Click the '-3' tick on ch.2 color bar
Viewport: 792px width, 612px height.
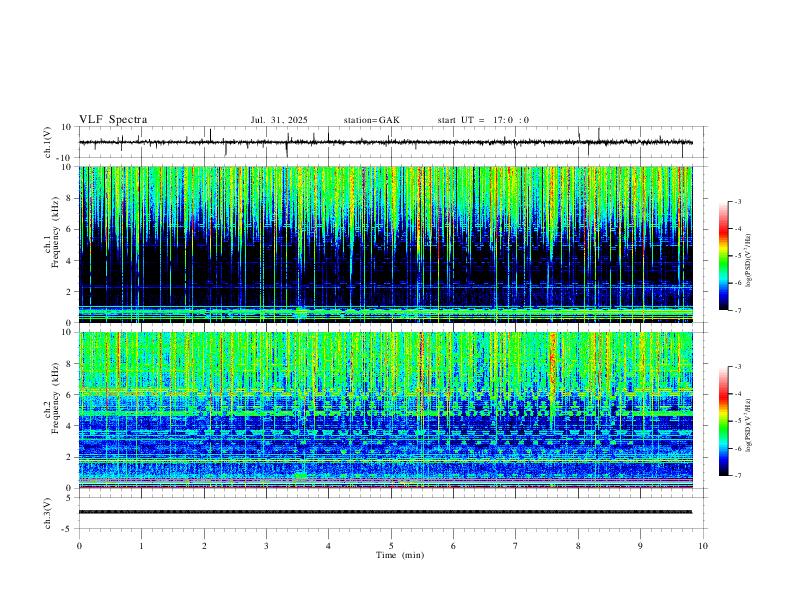[x=737, y=367]
